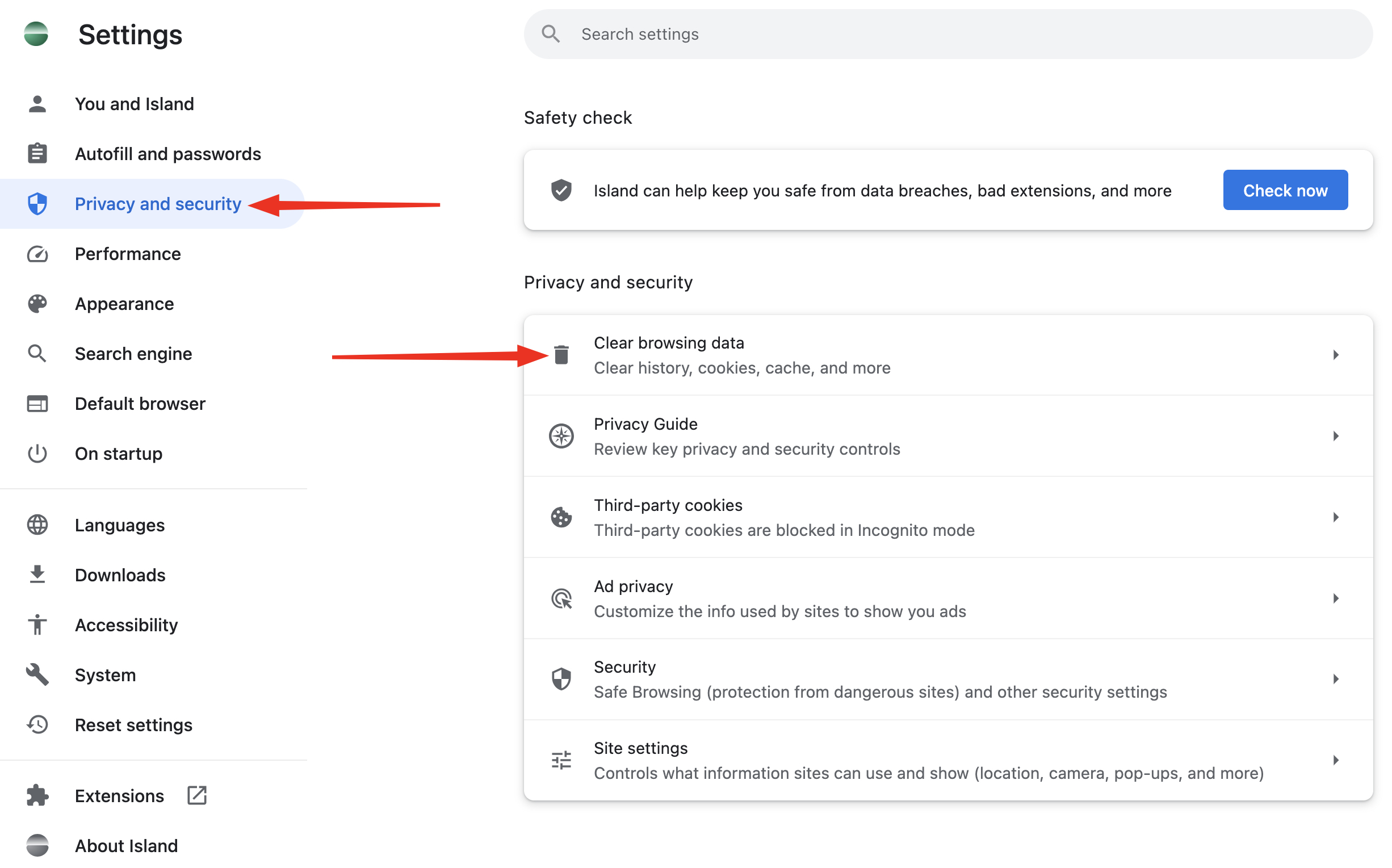Open Languages settings
Screen dimensions: 1392x868
coord(152,525)
